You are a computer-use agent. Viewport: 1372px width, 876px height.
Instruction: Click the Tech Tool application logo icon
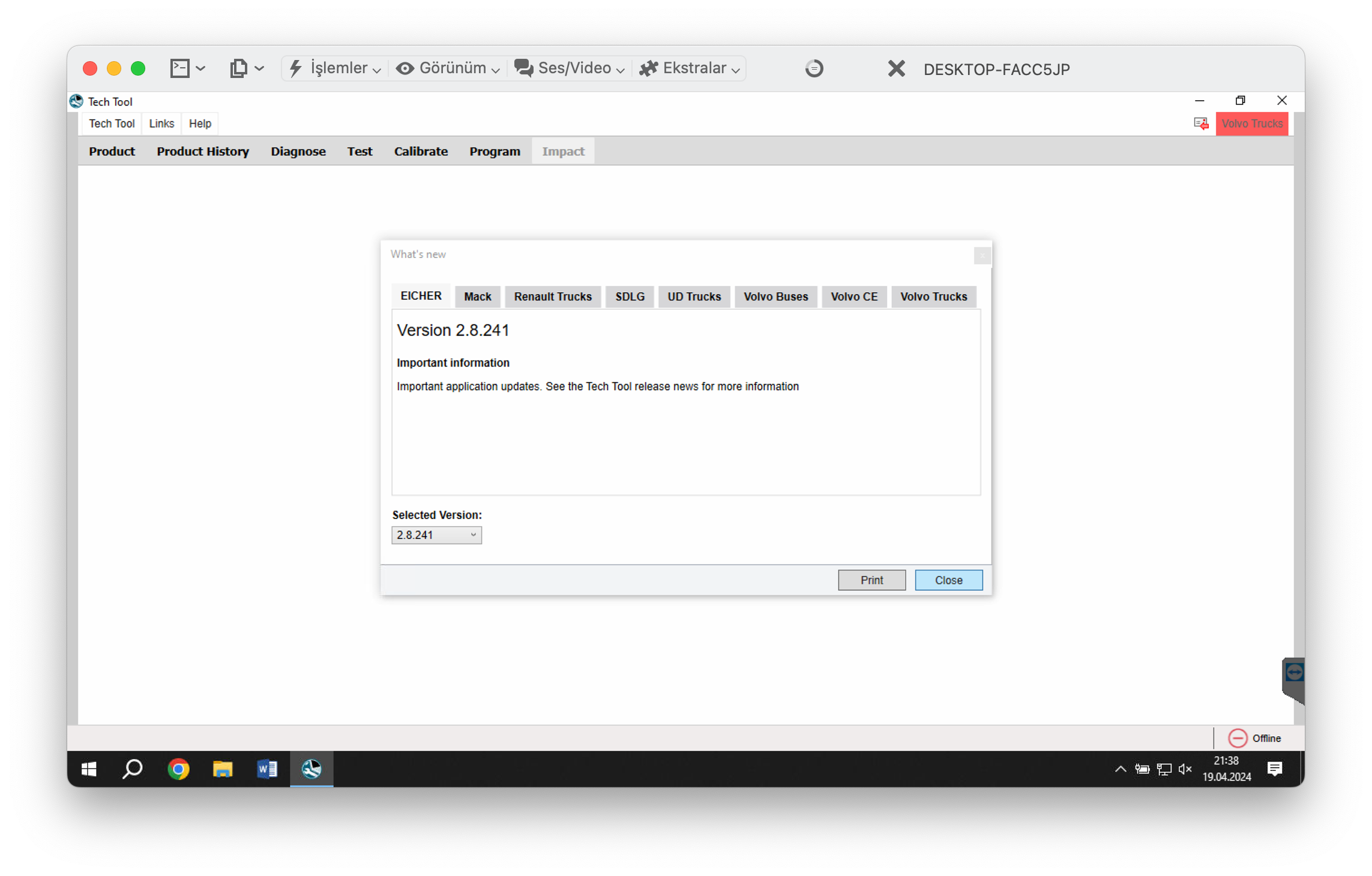pyautogui.click(x=76, y=101)
